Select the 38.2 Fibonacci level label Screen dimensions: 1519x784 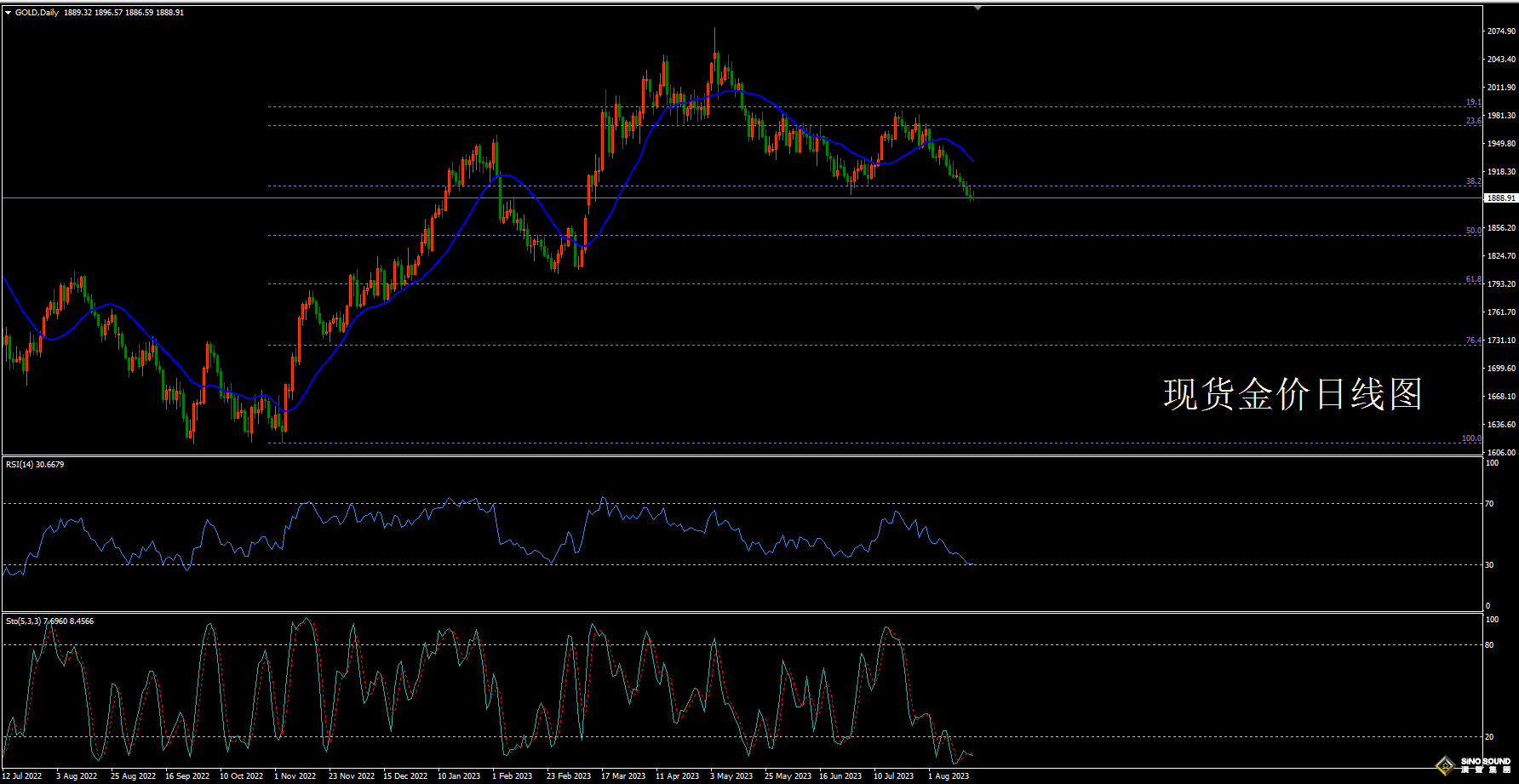[x=1473, y=181]
